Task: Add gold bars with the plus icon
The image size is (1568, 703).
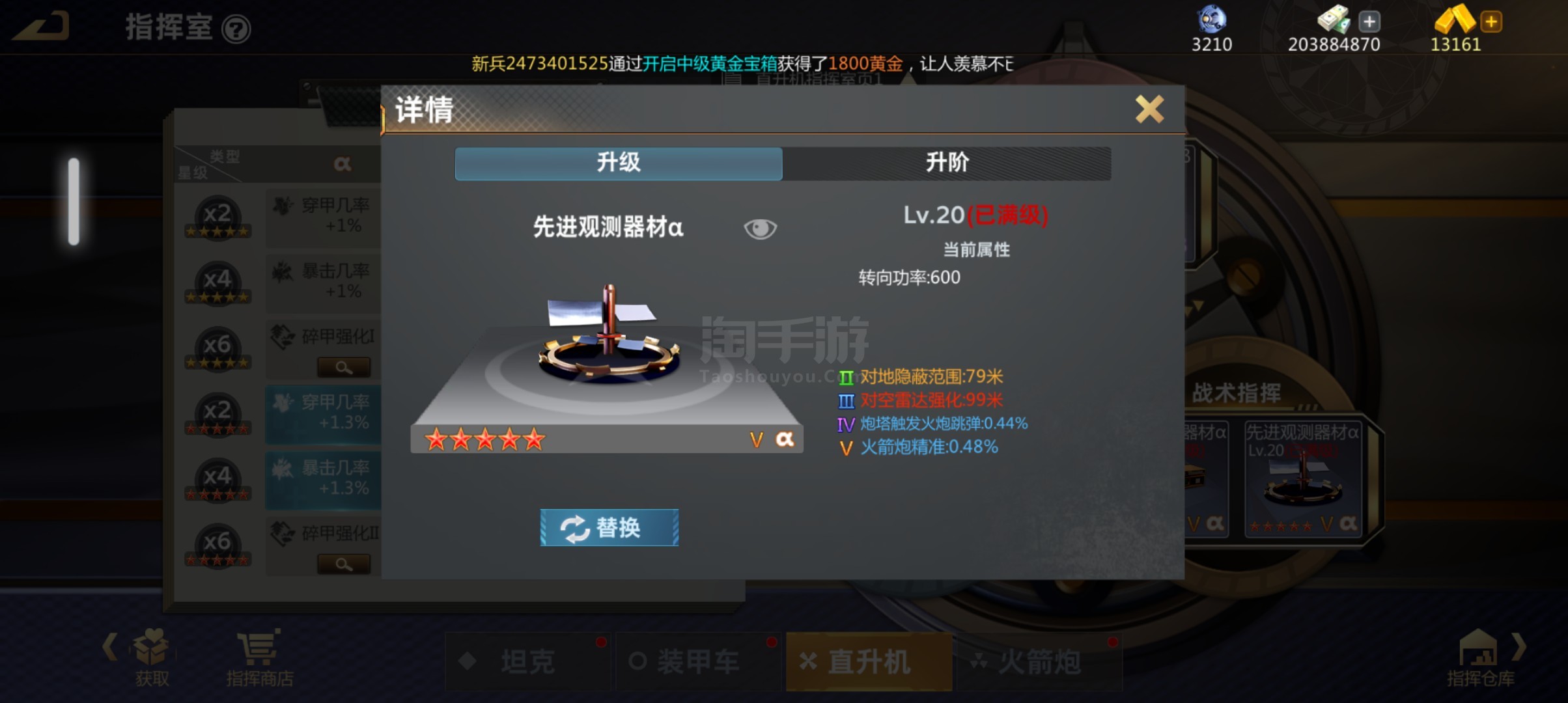Action: pyautogui.click(x=1491, y=21)
